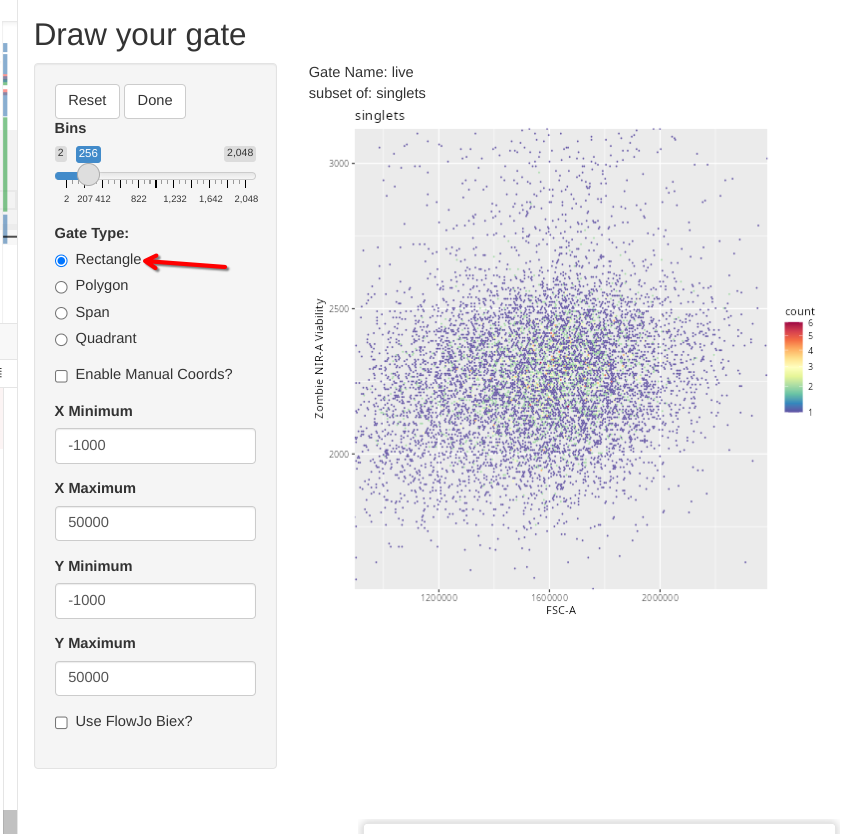841x834 pixels.
Task: Focus the X Minimum input field
Action: click(x=155, y=446)
